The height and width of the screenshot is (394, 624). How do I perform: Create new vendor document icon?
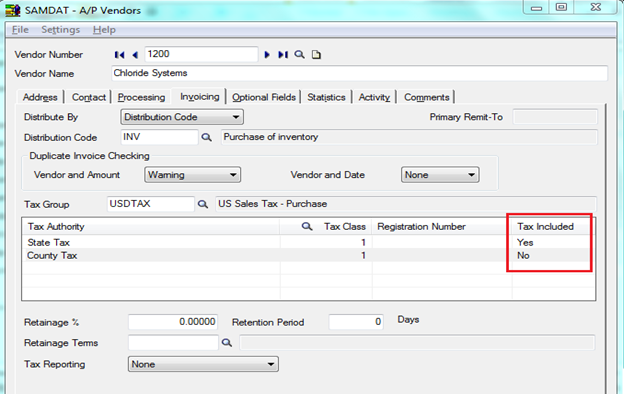(x=316, y=55)
